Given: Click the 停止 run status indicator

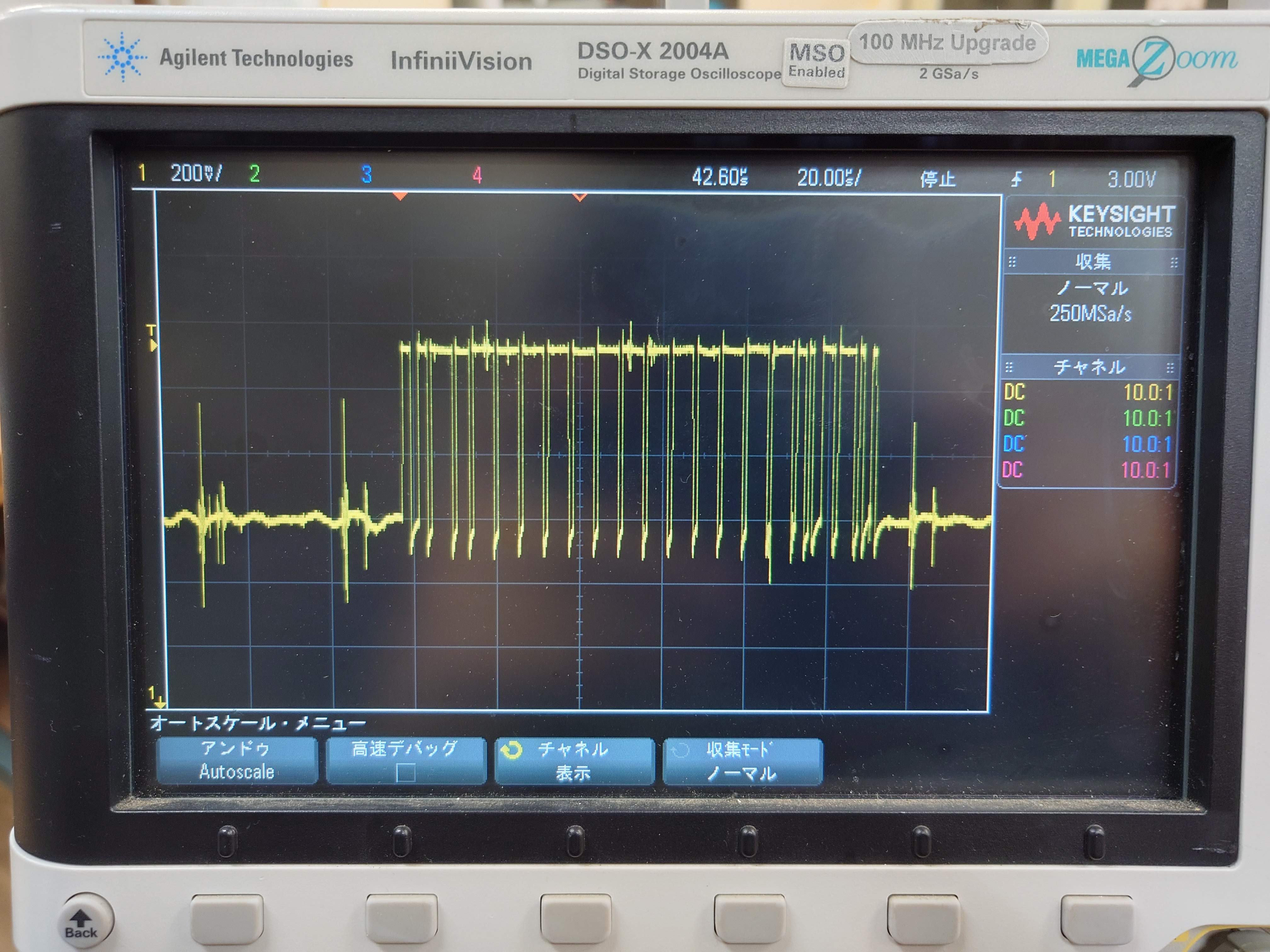Looking at the screenshot, I should 938,179.
